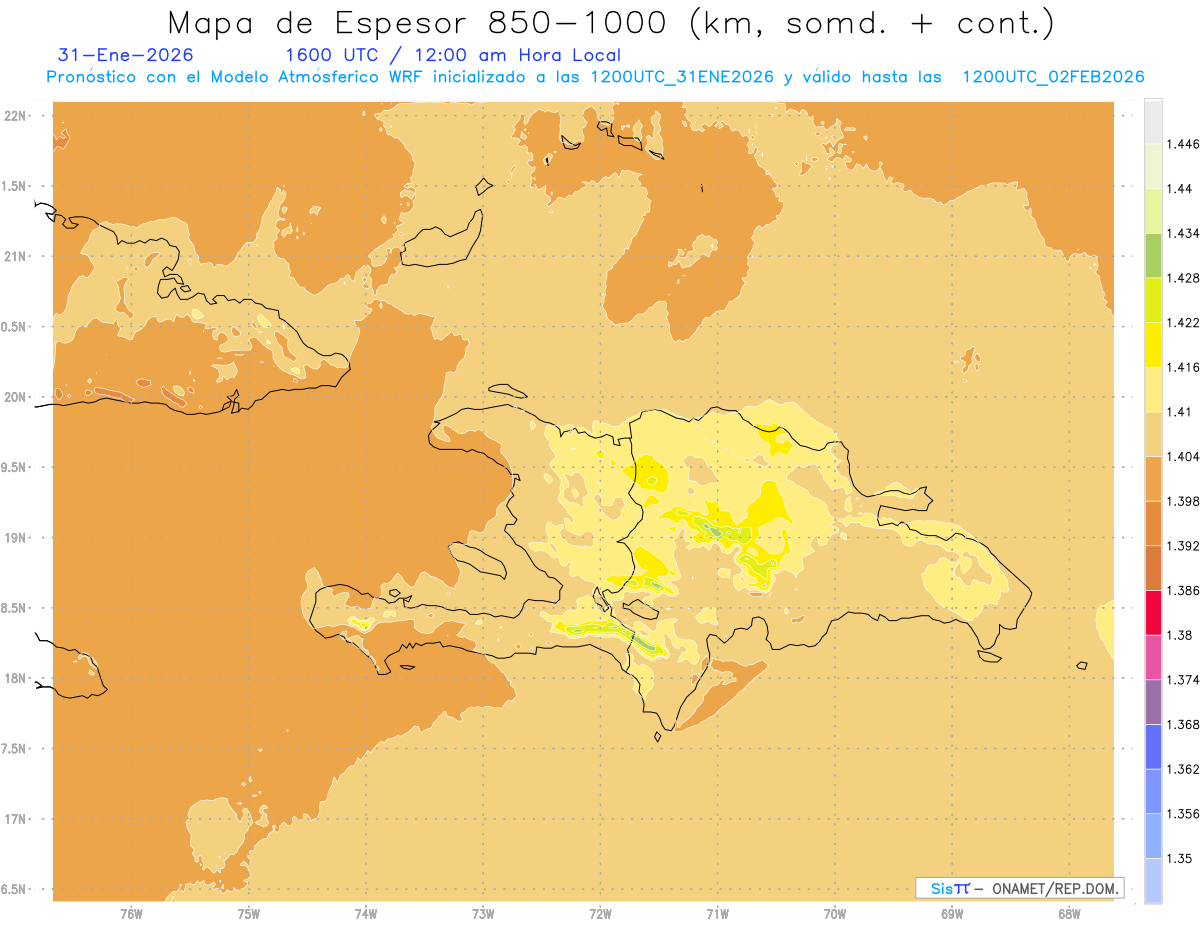Click the light gray swatch above 1.446
The image size is (1200, 927).
pos(1153,121)
